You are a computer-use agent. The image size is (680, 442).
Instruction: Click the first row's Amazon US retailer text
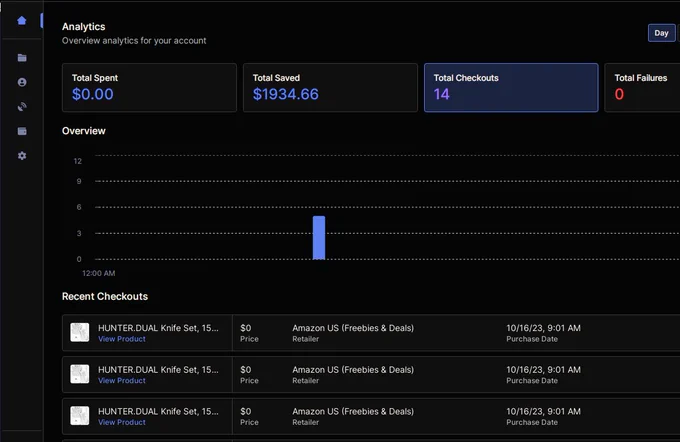click(x=353, y=328)
